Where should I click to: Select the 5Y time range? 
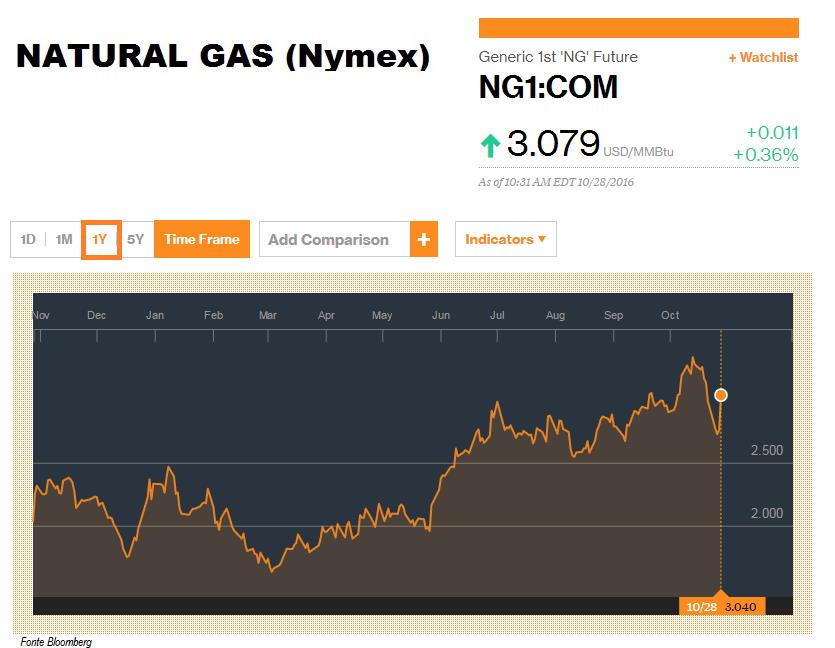tap(136, 239)
